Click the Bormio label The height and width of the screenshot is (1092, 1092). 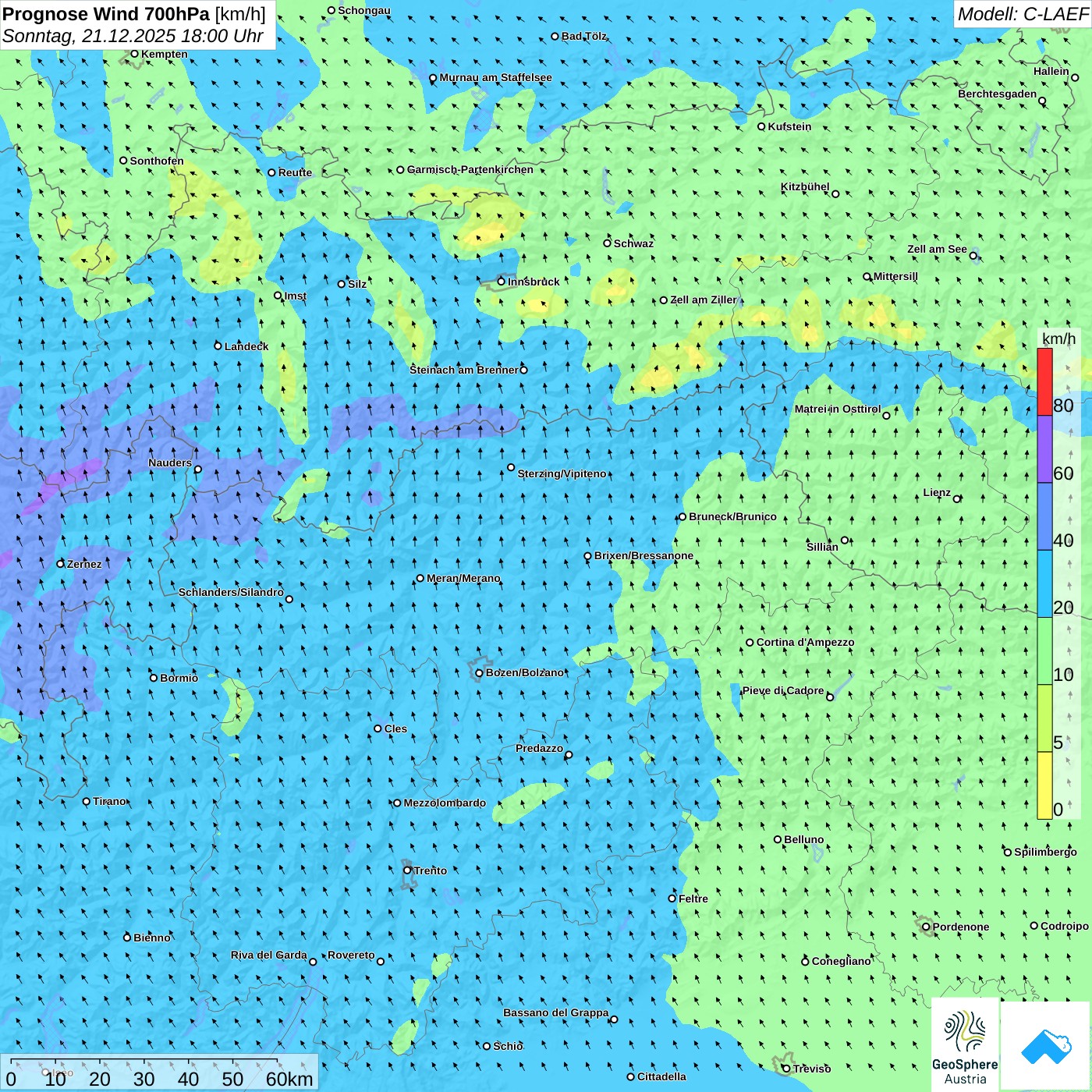tap(179, 678)
